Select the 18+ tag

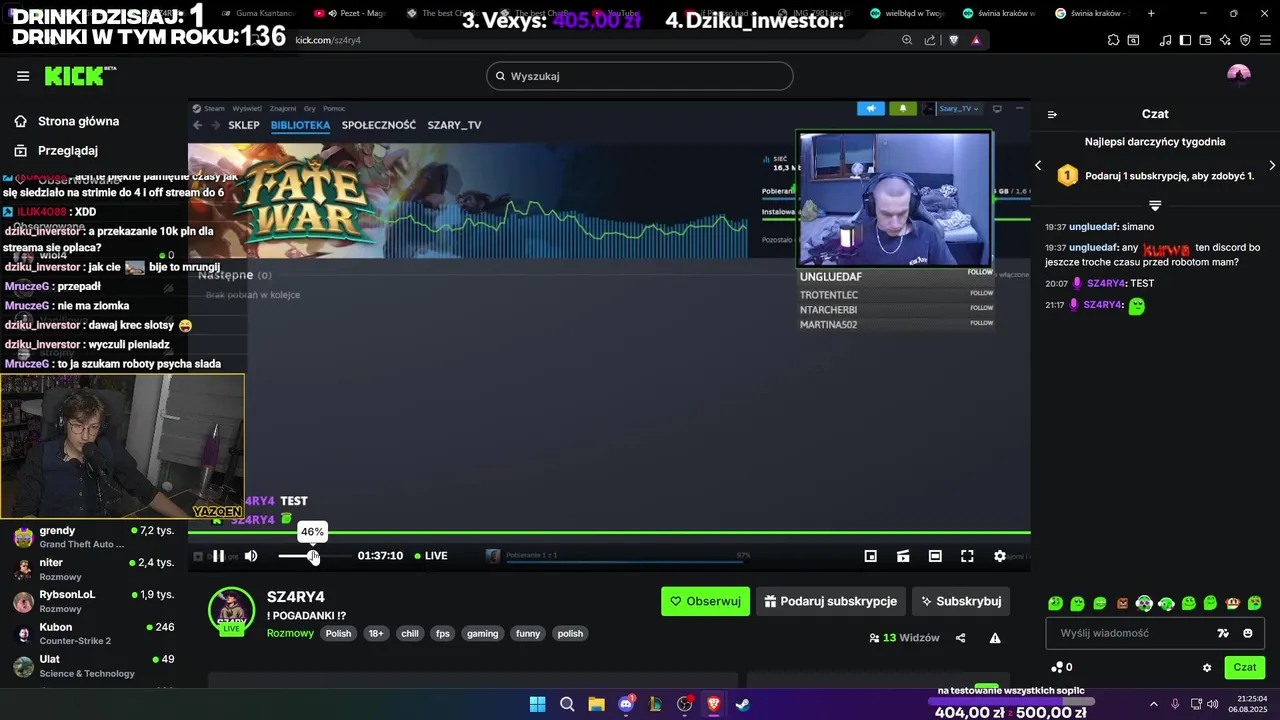[x=376, y=633]
